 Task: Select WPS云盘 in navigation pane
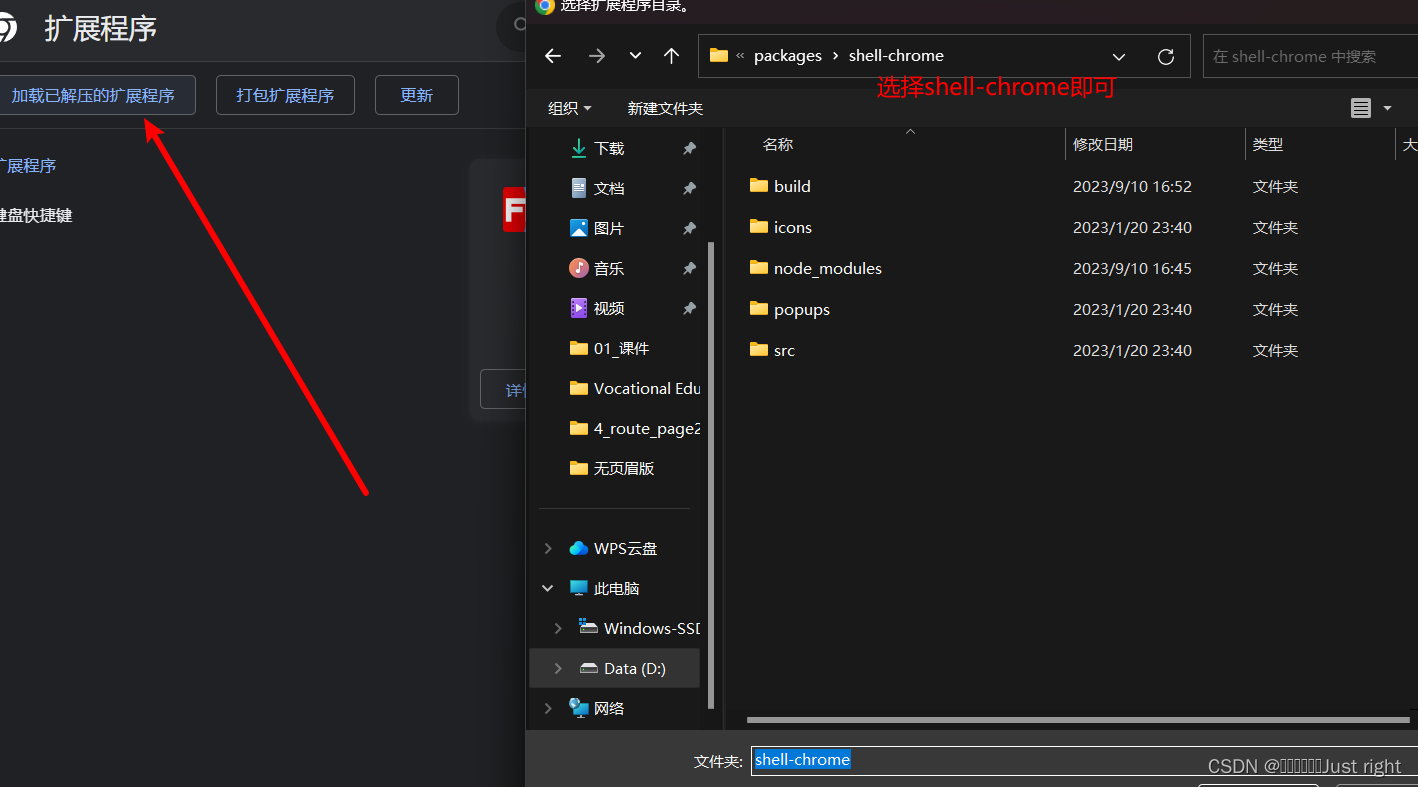pyautogui.click(x=613, y=548)
